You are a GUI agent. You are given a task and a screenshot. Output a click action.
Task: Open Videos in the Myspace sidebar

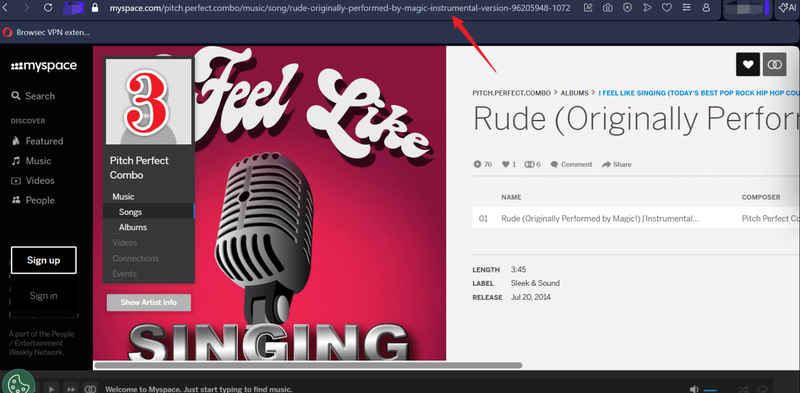click(33, 181)
